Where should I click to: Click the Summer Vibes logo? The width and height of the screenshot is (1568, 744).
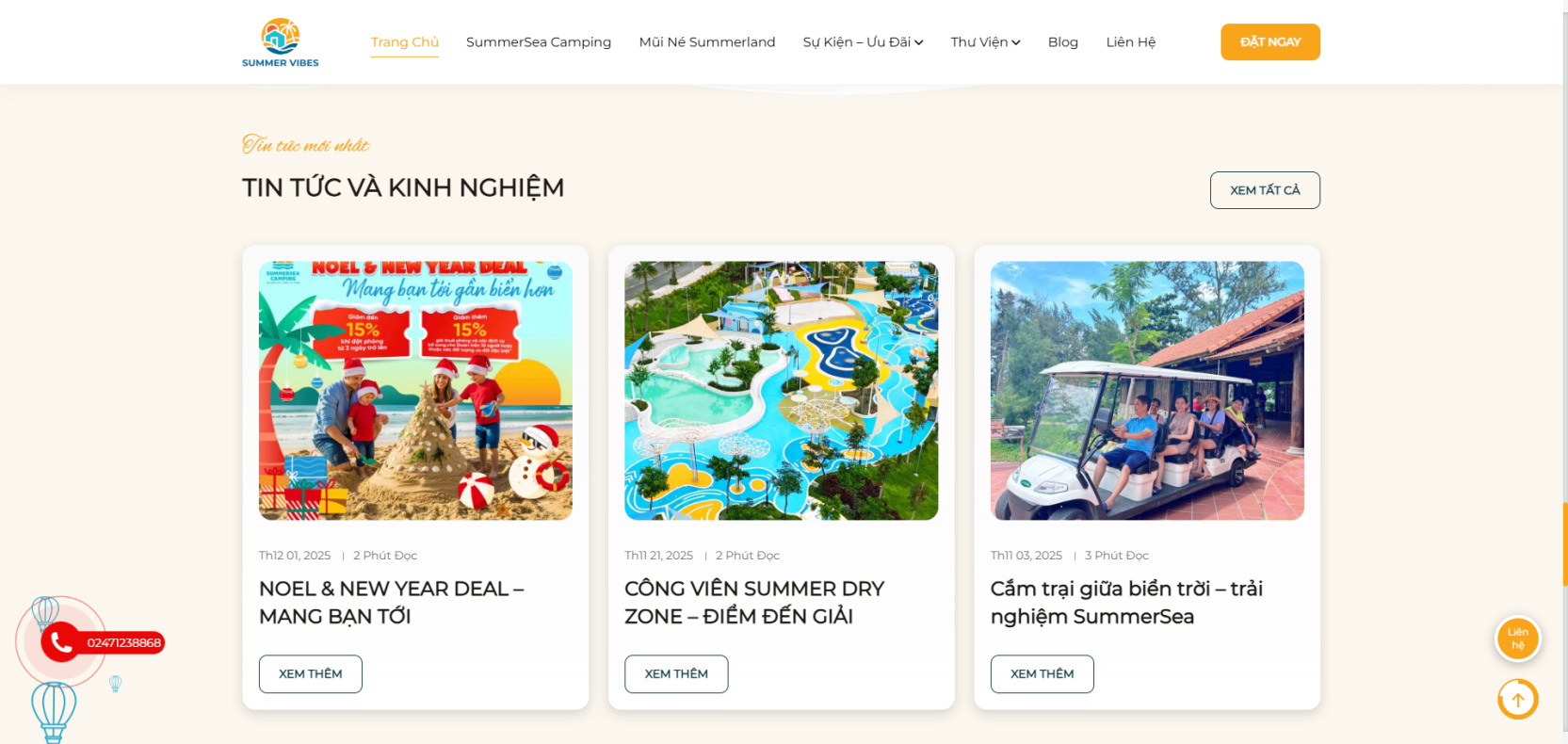pos(280,42)
